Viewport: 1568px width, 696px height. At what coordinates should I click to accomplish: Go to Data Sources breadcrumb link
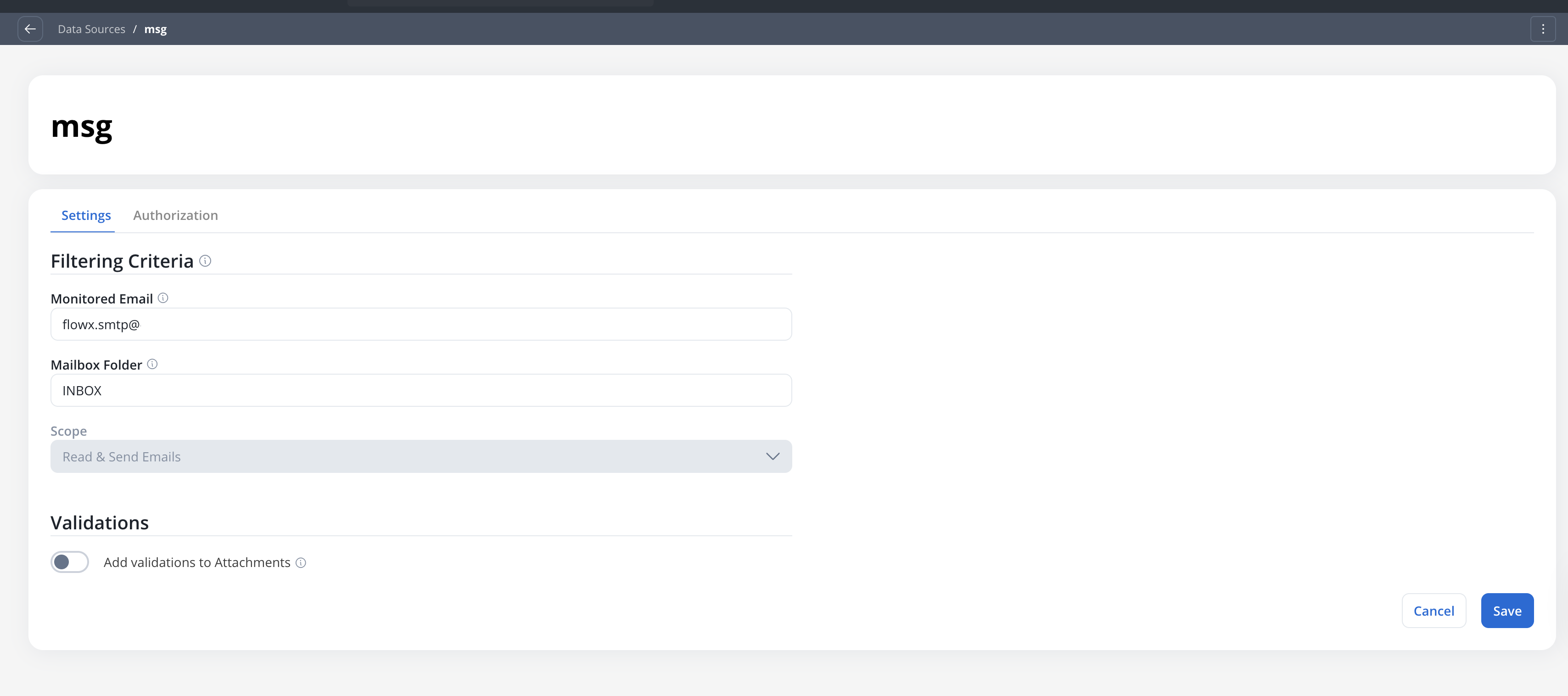[x=91, y=29]
